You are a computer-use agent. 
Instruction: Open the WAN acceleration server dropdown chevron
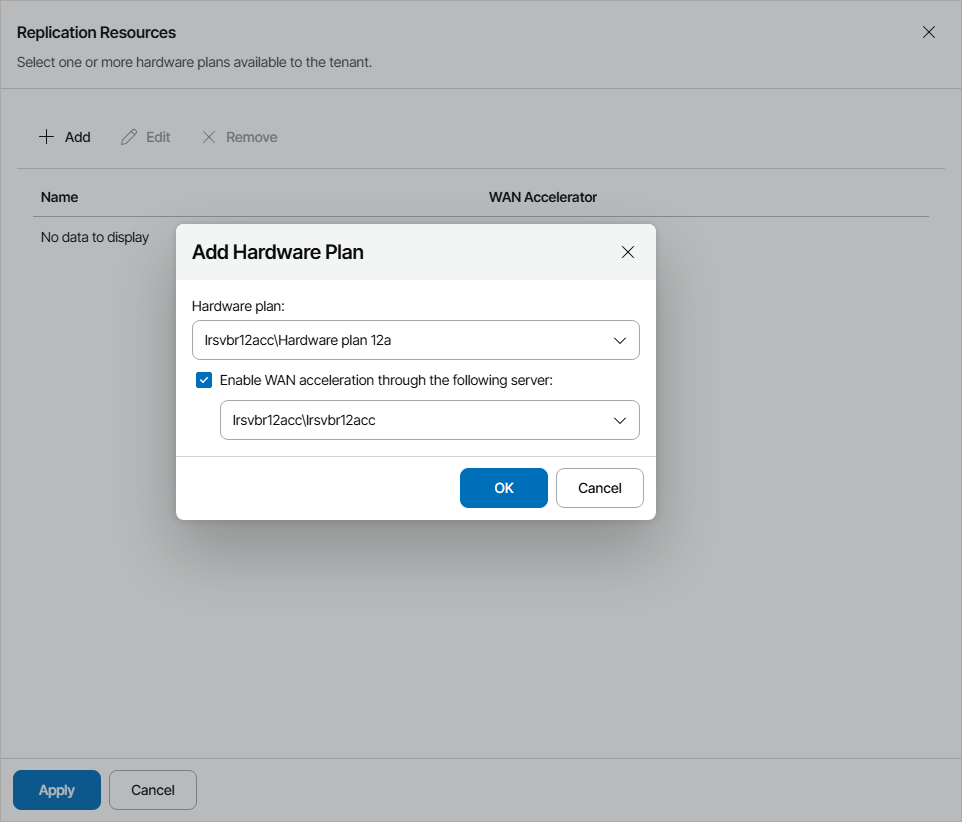(620, 421)
